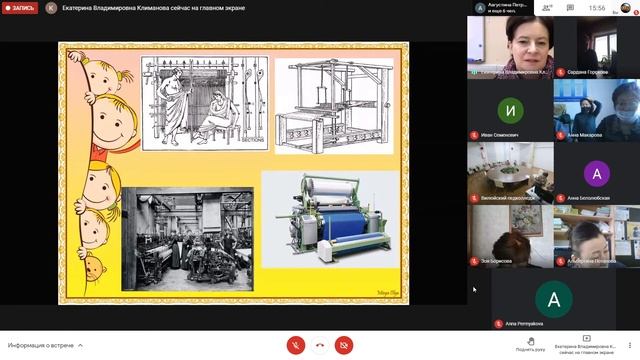Viewport: 640px width, 360px height.
Task: Select Анна Боголюбская's avatar tile
Action: 597,173
